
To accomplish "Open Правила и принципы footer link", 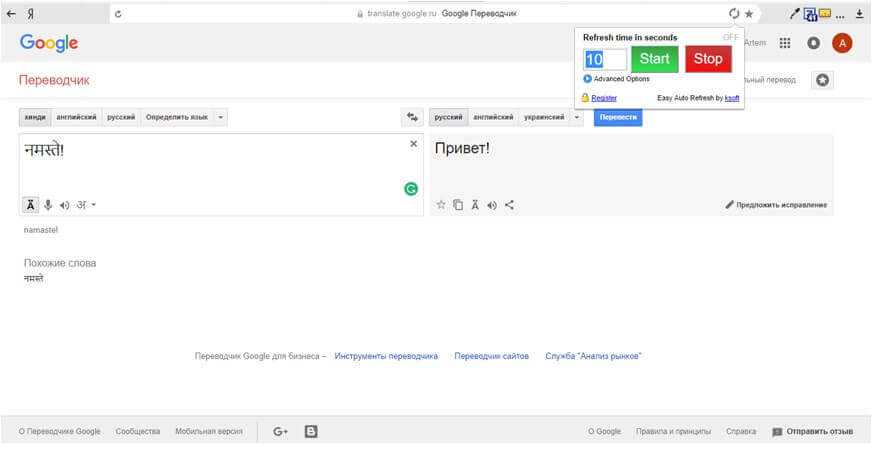I will pos(673,431).
